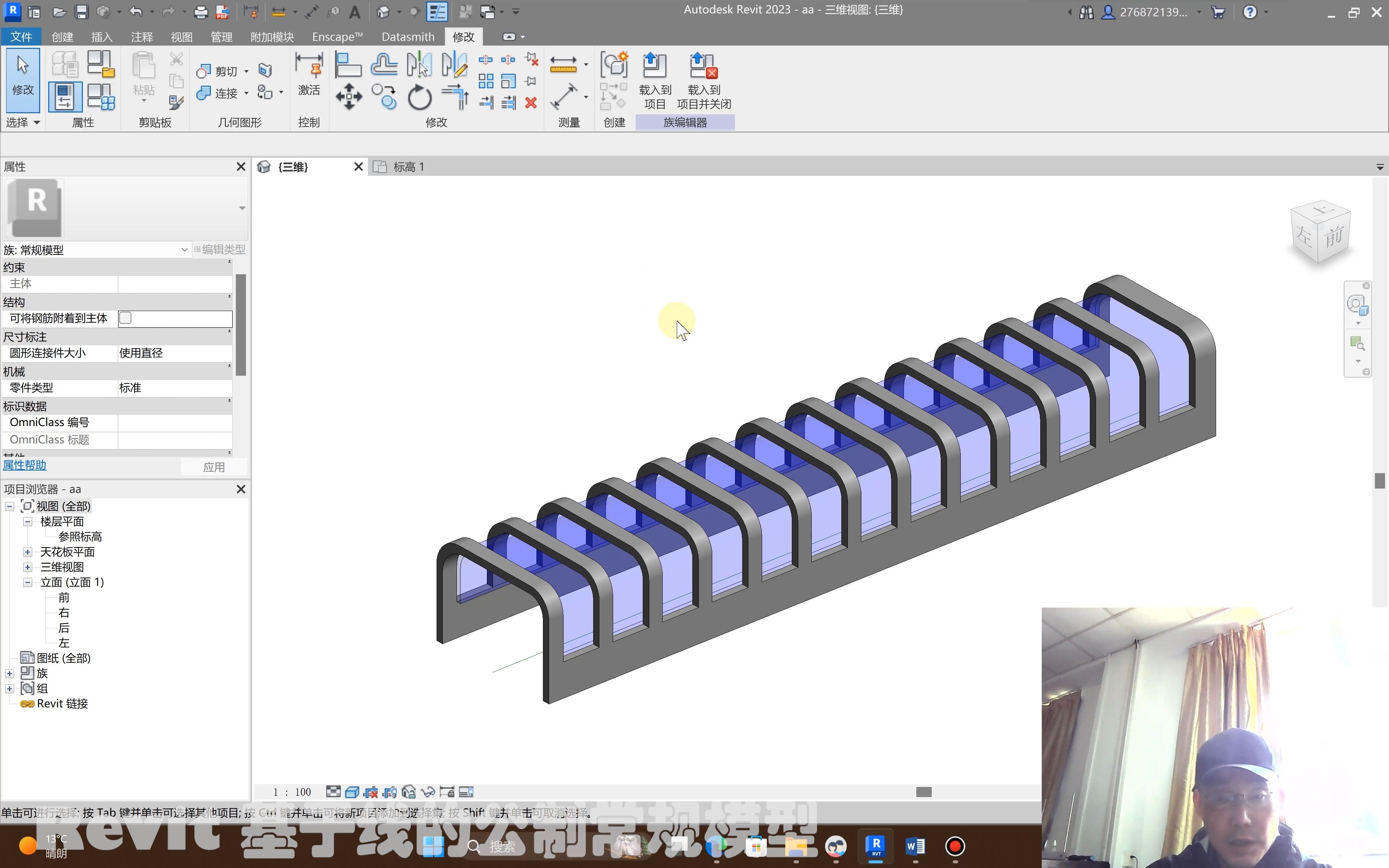Open visual style icon in view bar

352,792
